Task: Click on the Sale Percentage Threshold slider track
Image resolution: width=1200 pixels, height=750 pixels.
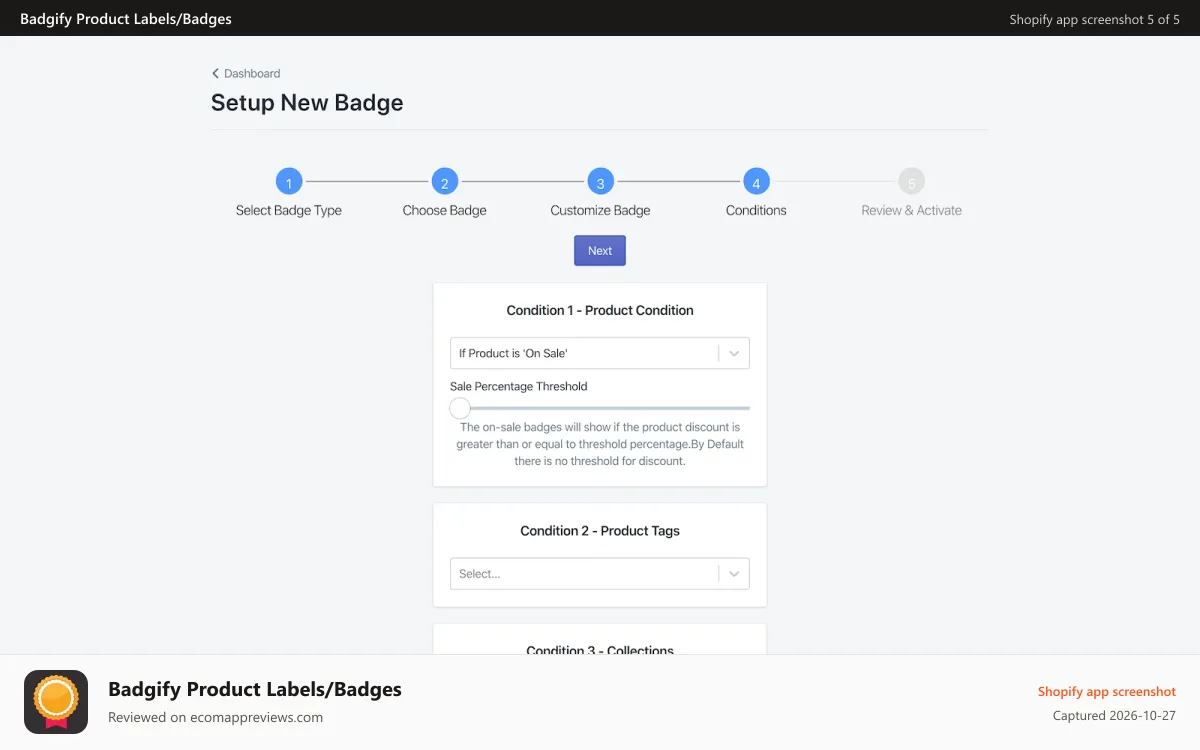Action: (600, 408)
